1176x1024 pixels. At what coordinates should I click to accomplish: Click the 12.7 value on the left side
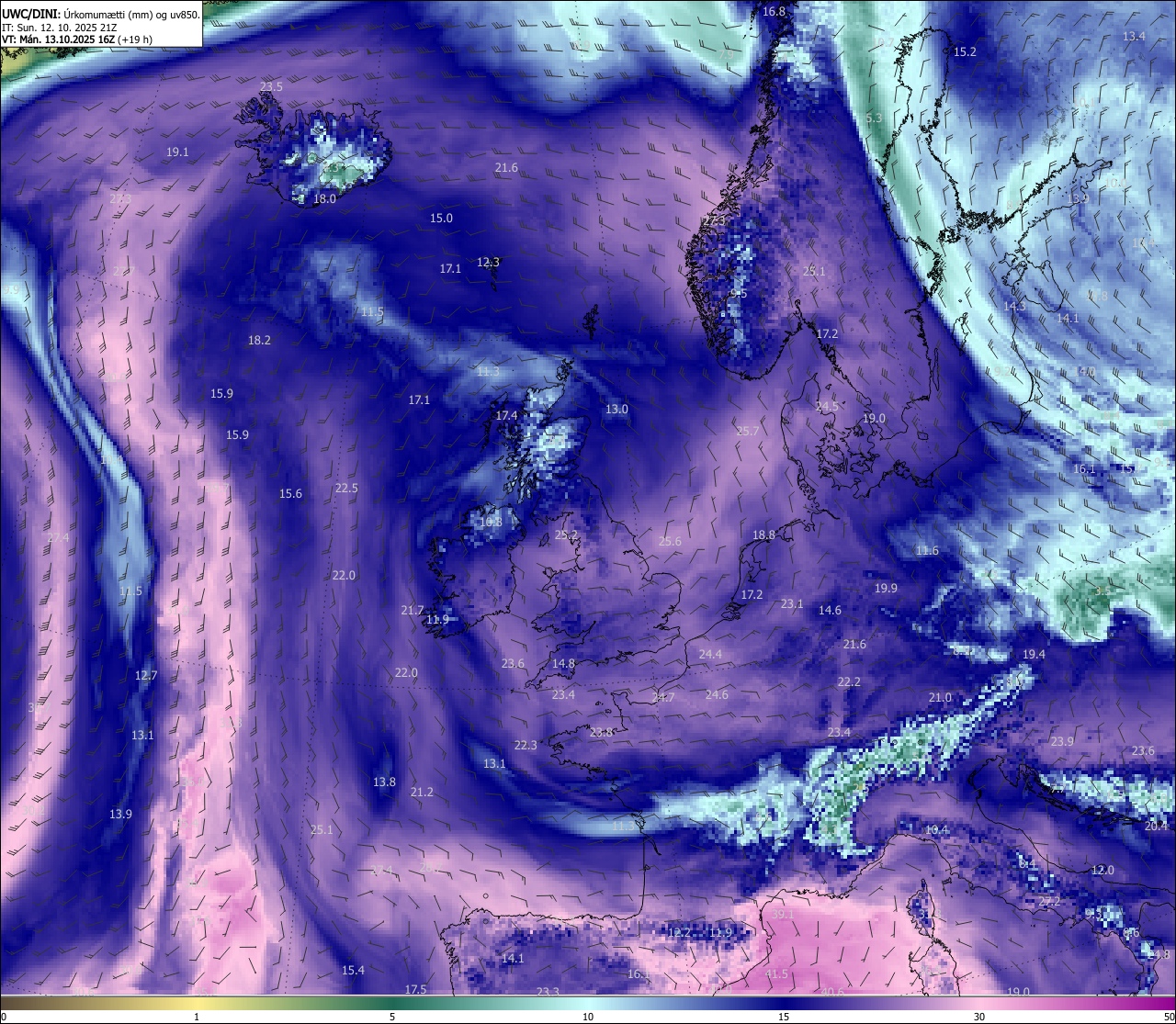pyautogui.click(x=146, y=676)
